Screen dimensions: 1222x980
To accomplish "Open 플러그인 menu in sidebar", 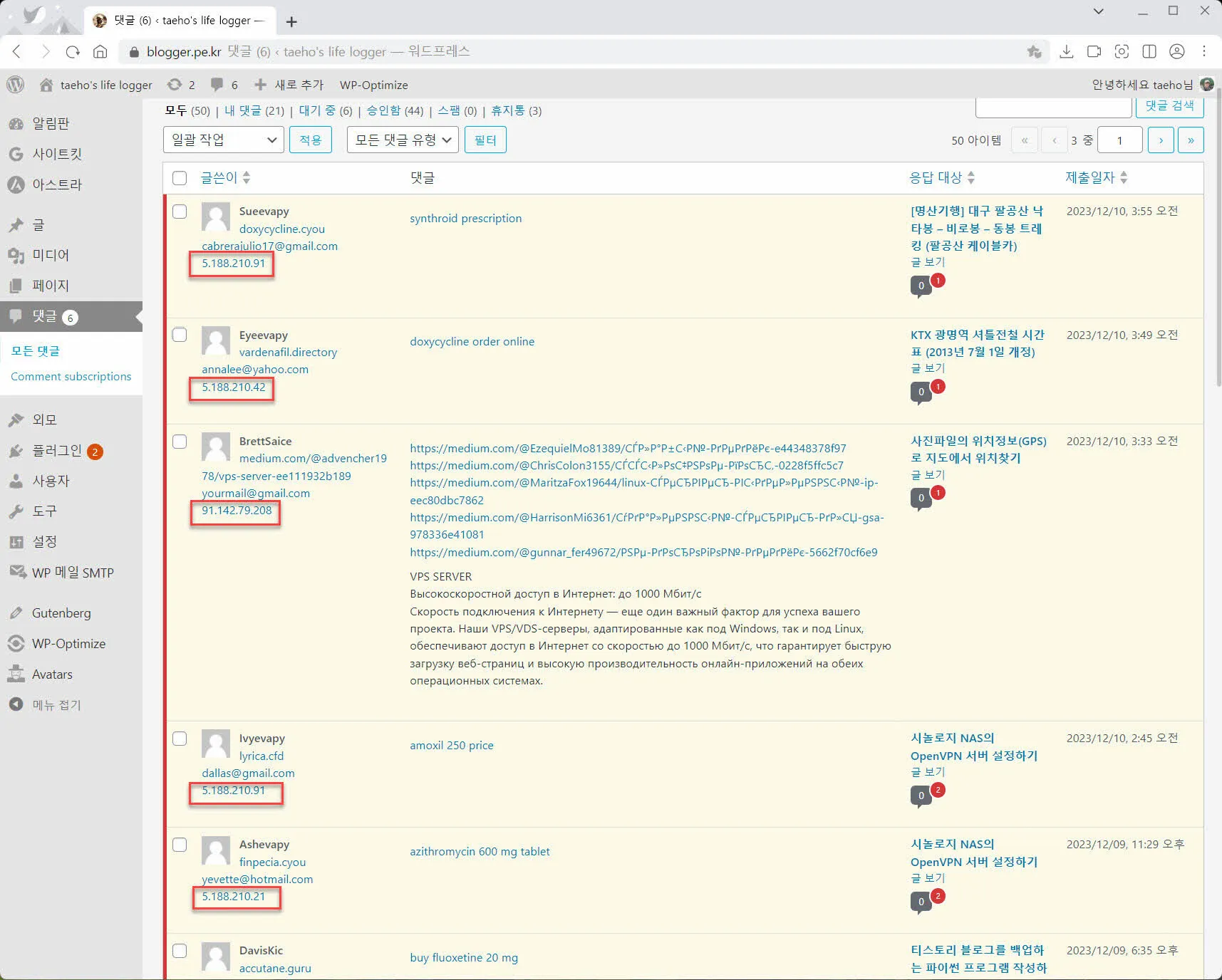I will pyautogui.click(x=57, y=451).
